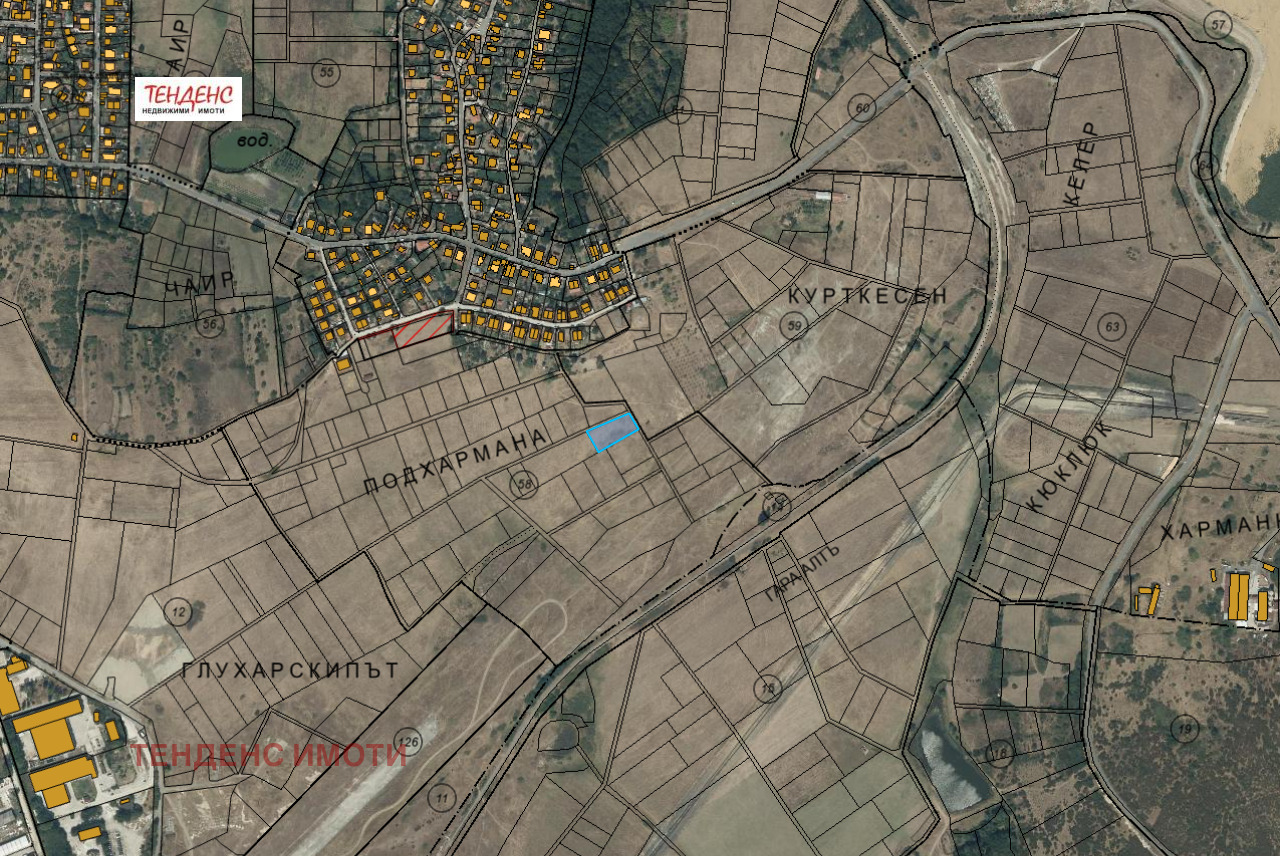Pick the circled number 59 marker
The width and height of the screenshot is (1280, 856).
[795, 326]
